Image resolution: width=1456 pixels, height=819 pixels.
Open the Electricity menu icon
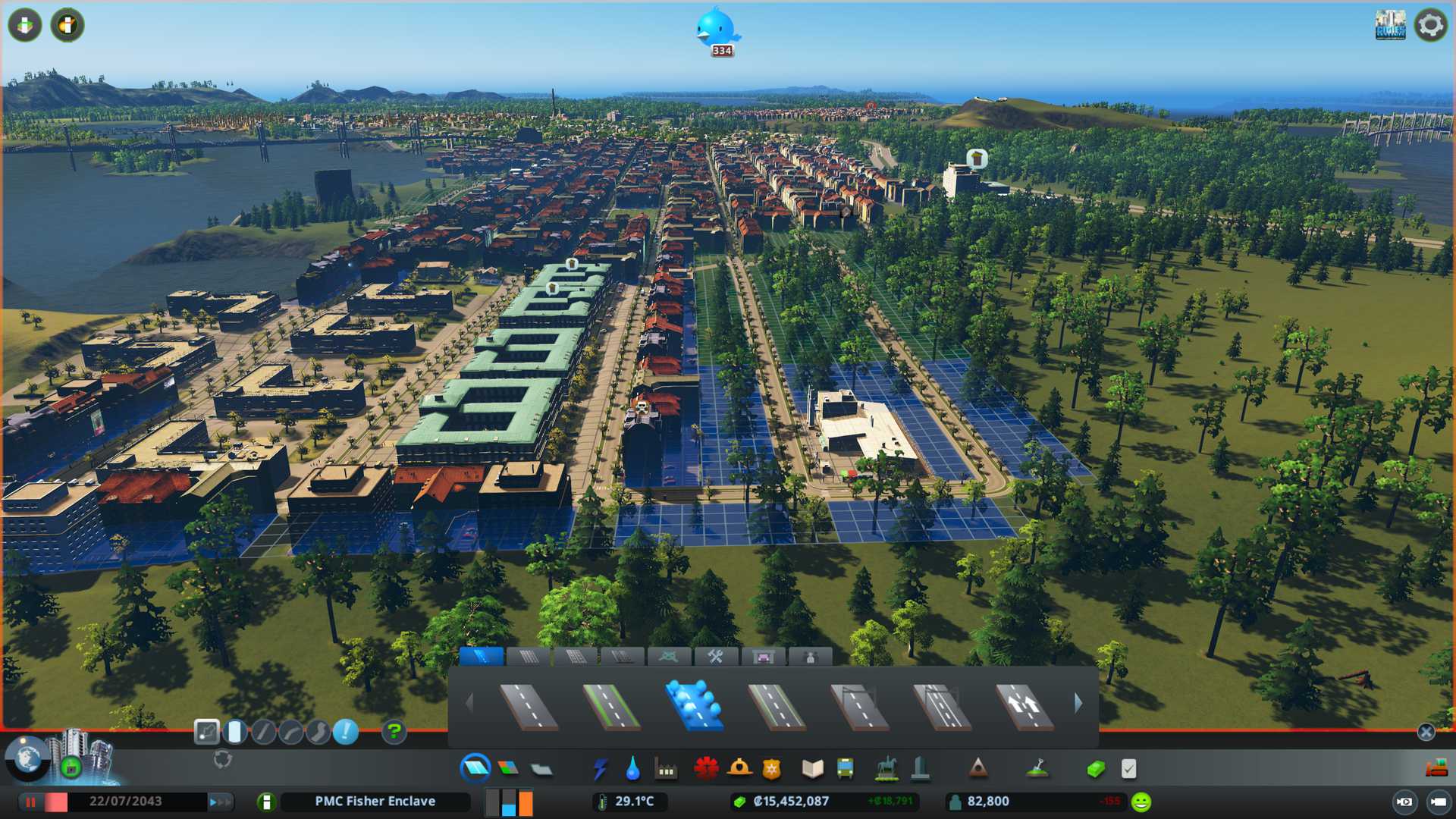click(600, 769)
